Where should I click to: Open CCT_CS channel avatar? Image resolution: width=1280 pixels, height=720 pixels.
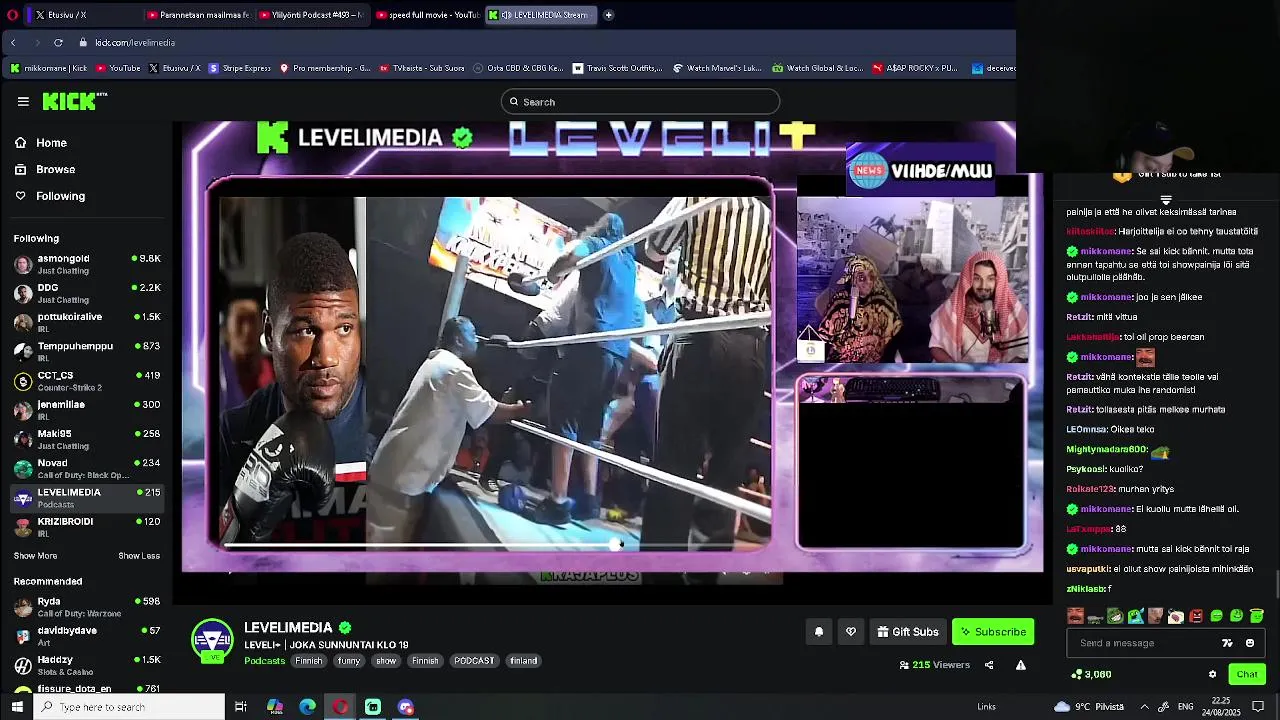[23, 381]
